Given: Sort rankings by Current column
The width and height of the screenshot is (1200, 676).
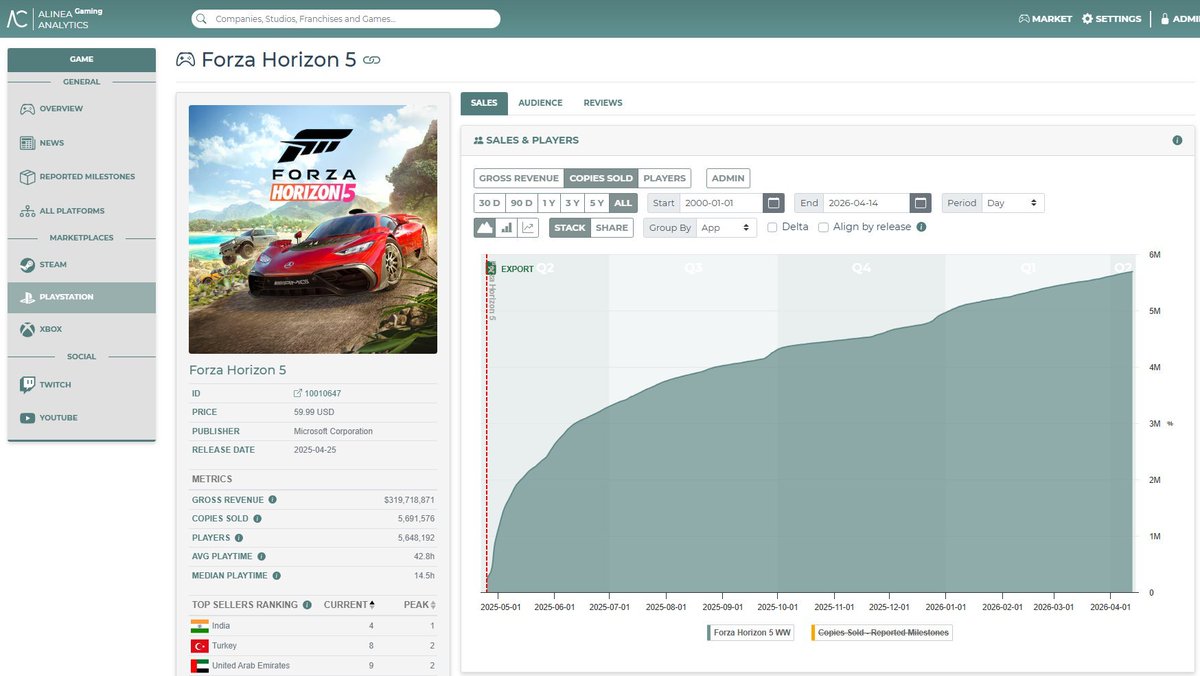Looking at the screenshot, I should 351,605.
